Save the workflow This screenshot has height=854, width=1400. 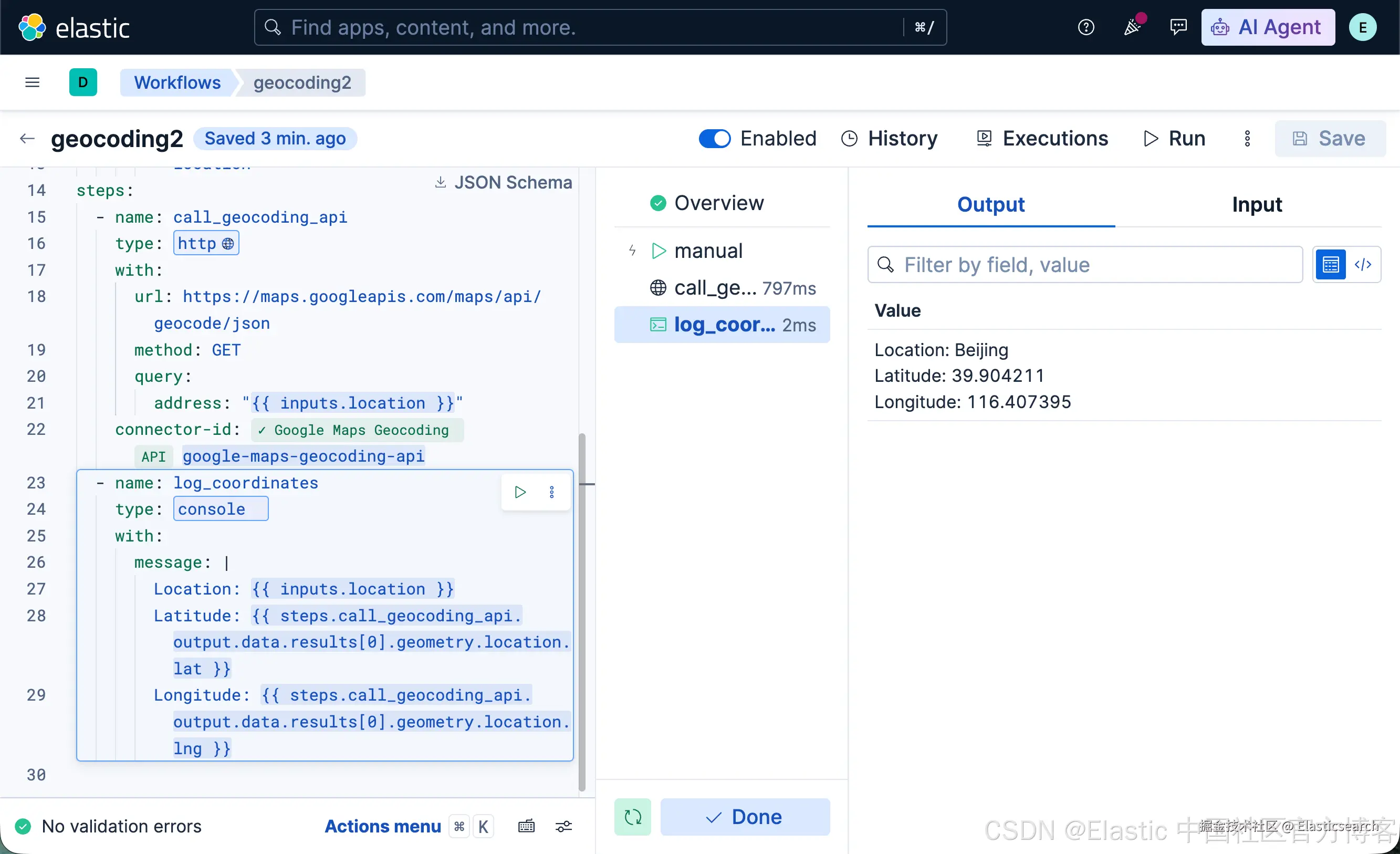point(1330,139)
